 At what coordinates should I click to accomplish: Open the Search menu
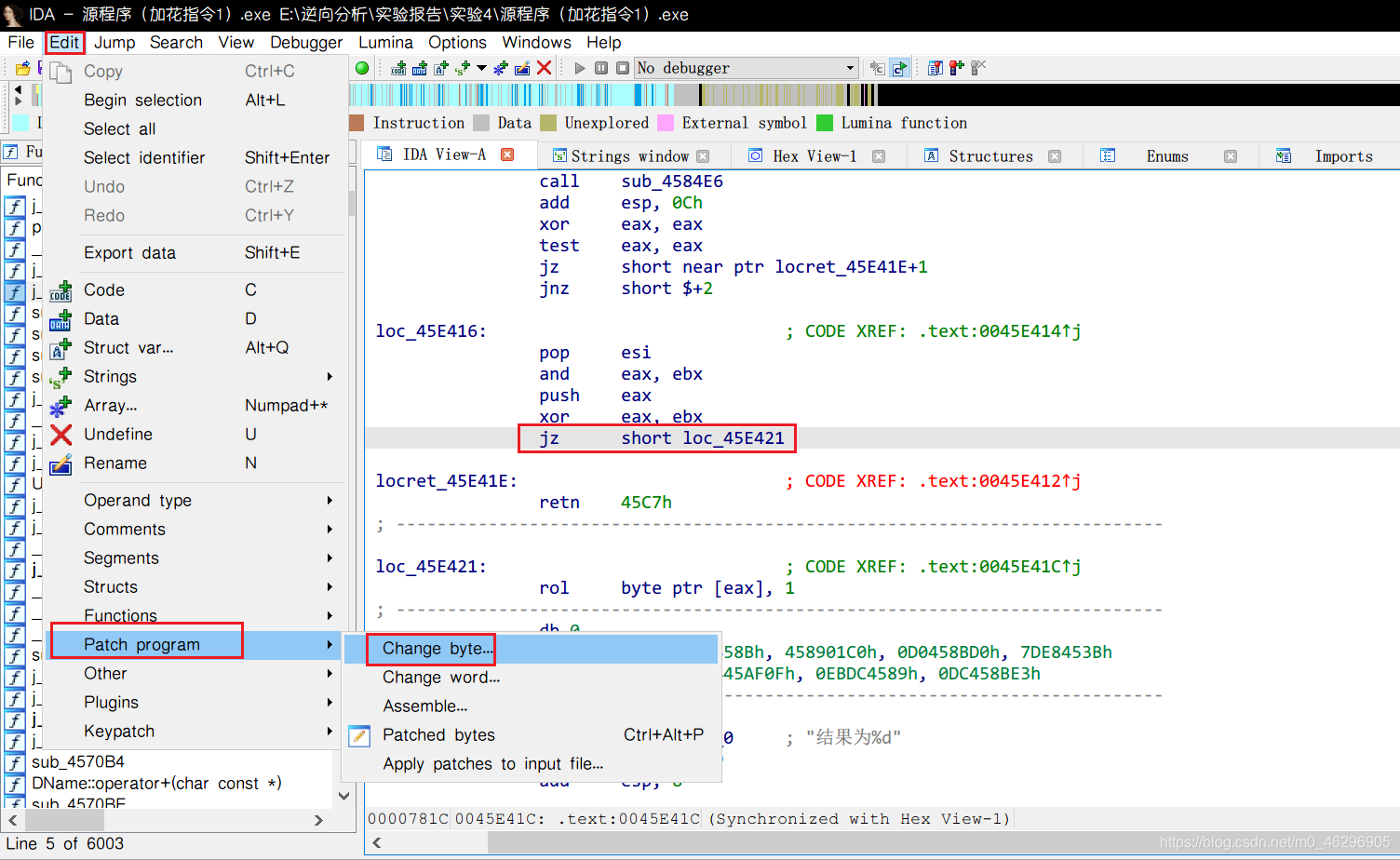176,42
